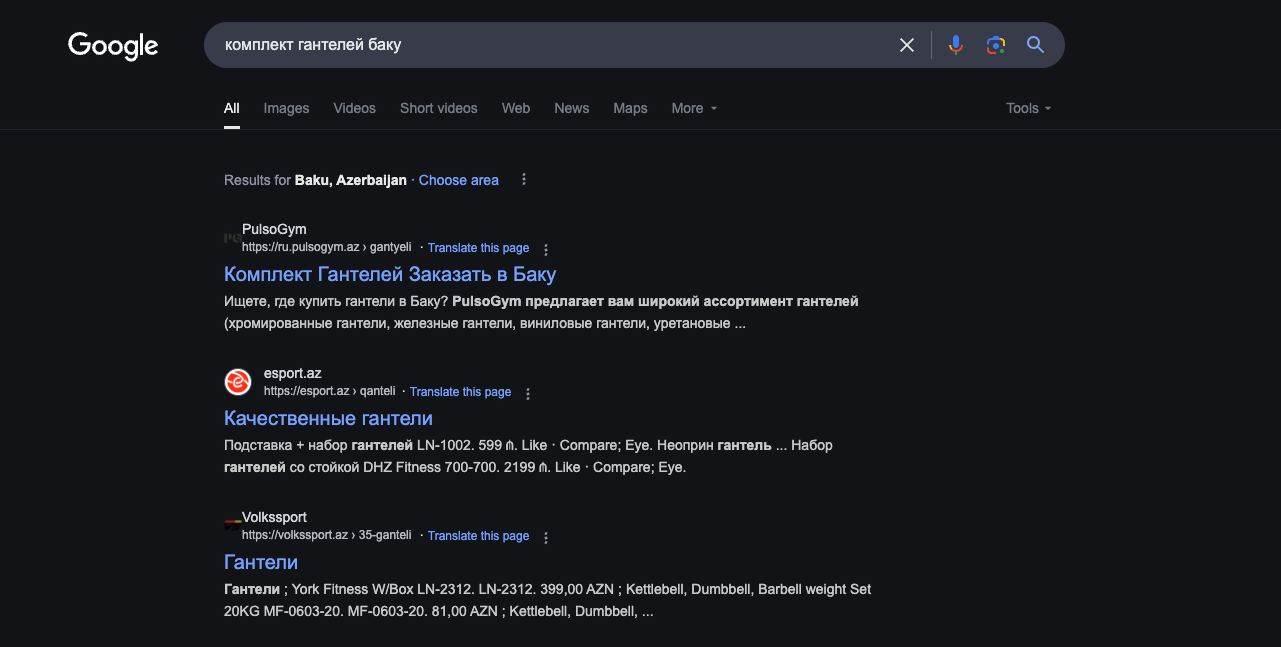1281x647 pixels.
Task: Click the Volkssport favicon
Action: click(232, 526)
